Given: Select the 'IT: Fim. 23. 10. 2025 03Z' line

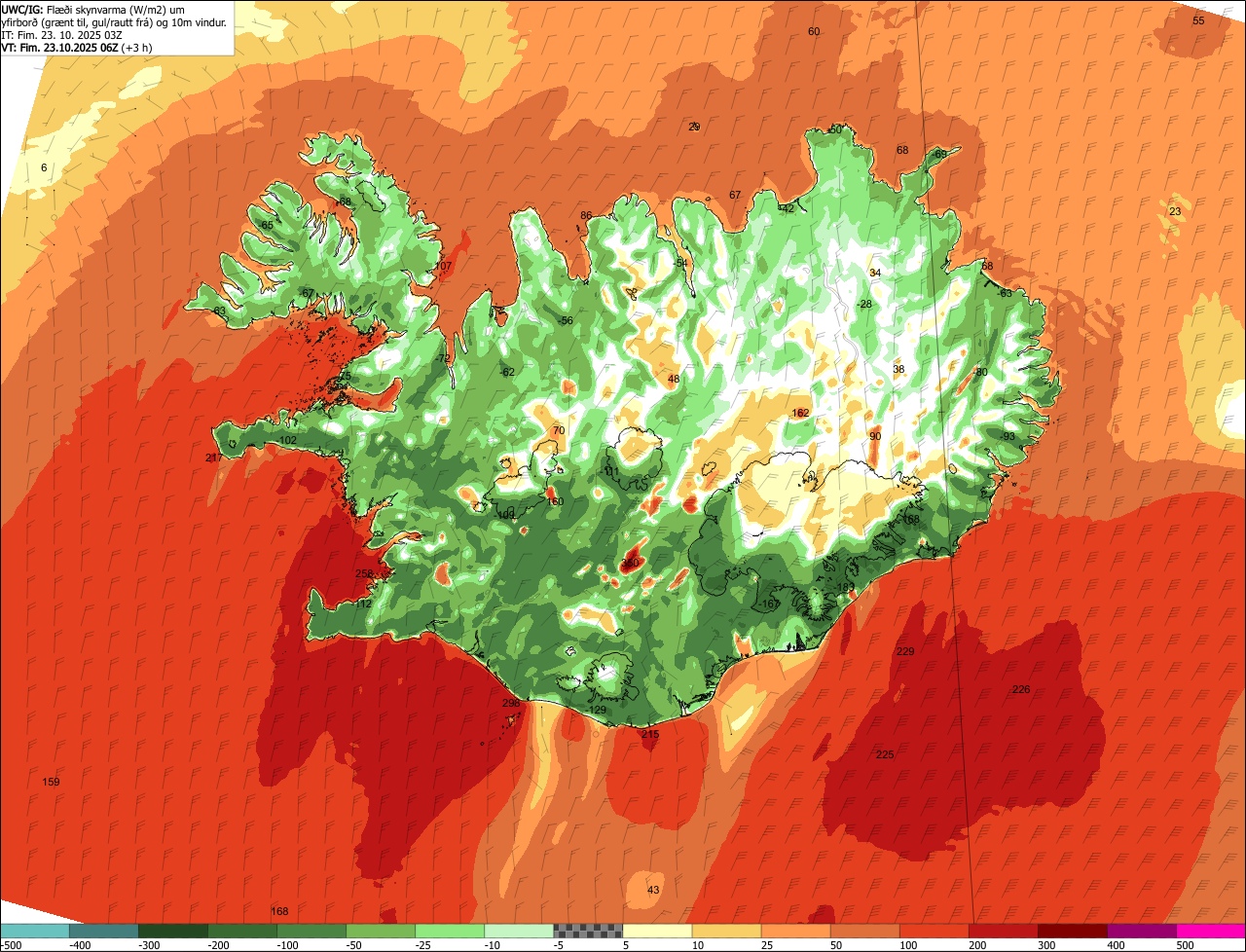Looking at the screenshot, I should click(x=61, y=35).
